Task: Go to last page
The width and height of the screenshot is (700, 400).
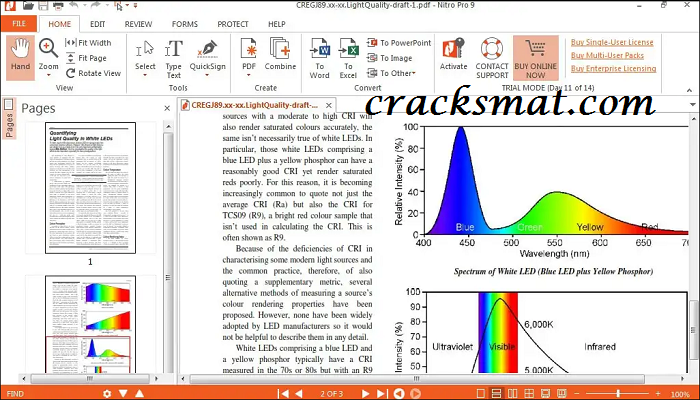Action: [382, 393]
